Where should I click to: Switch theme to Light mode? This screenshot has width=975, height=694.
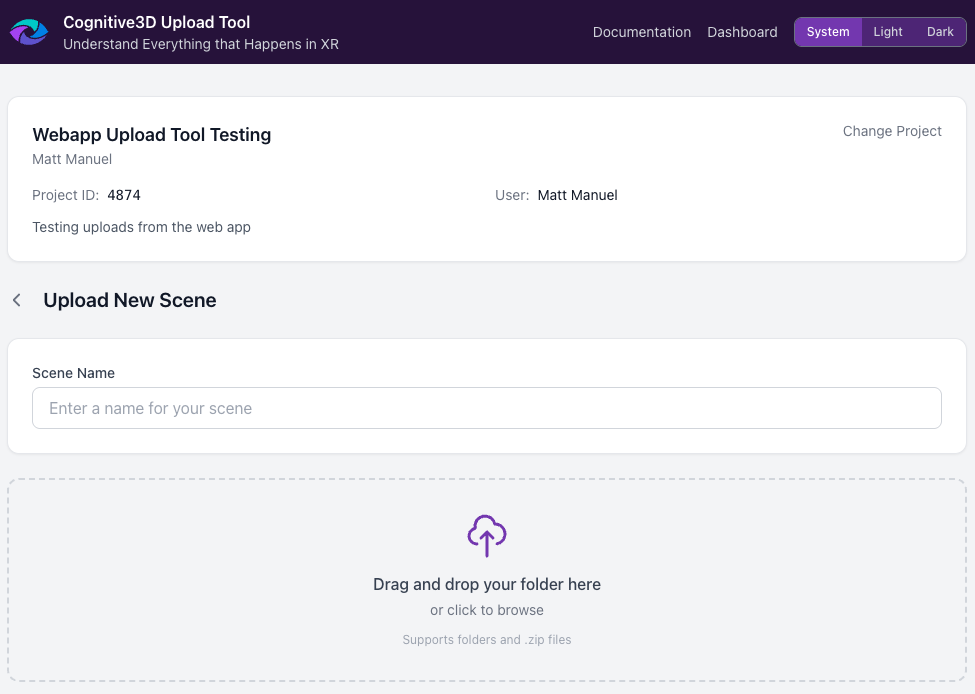click(x=887, y=31)
